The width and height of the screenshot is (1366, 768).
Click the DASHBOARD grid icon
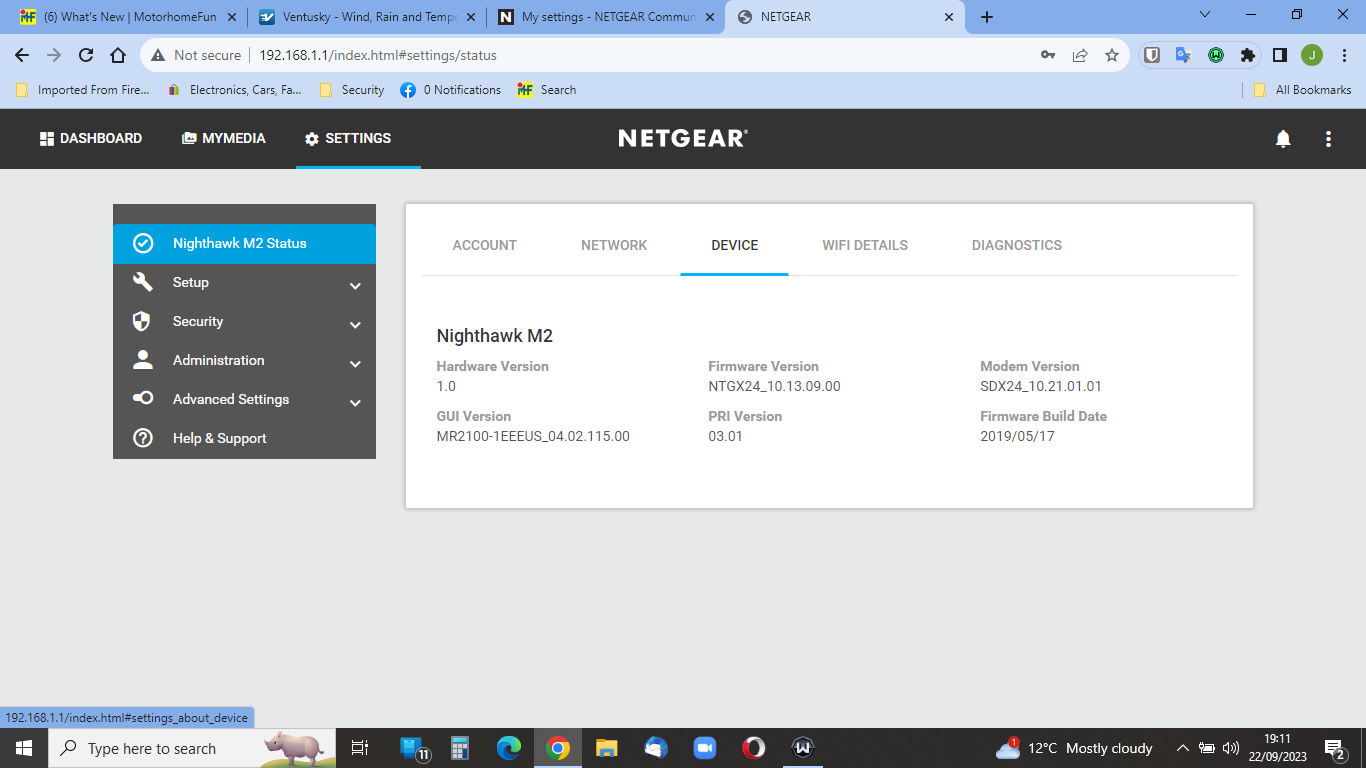[47, 138]
